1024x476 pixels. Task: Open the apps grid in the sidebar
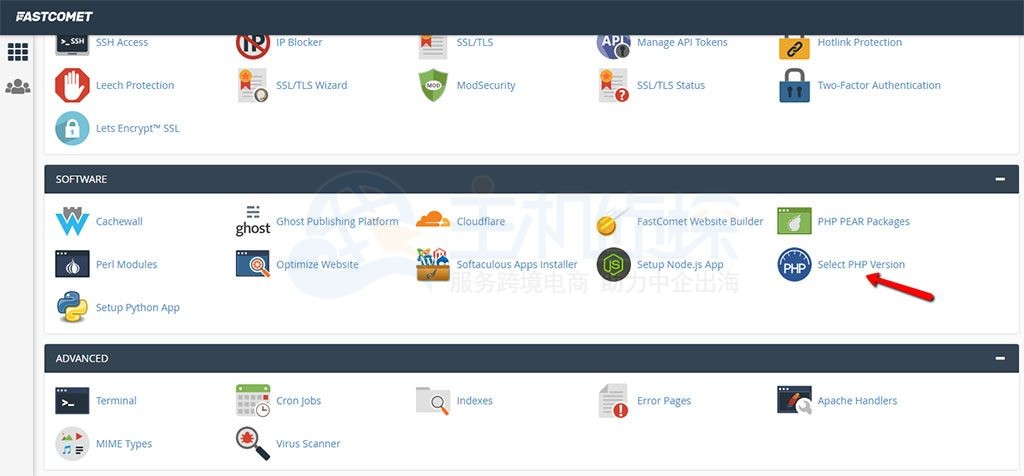[x=17, y=52]
